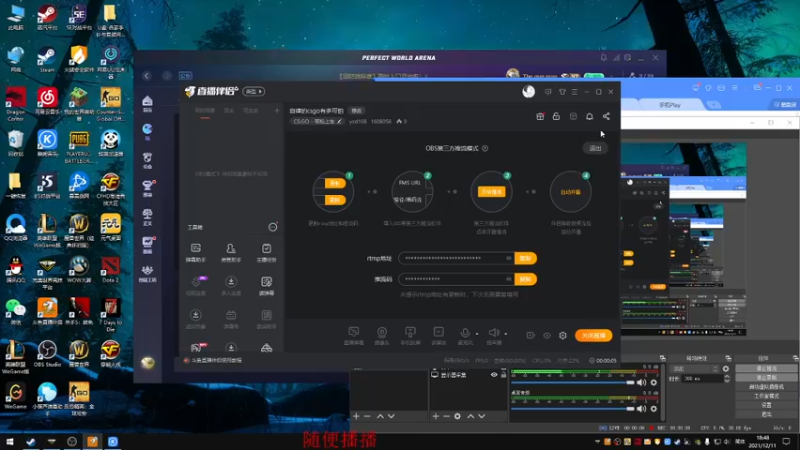Copy the stream key with the 复制 button
The width and height of the screenshot is (800, 450).
click(x=526, y=279)
